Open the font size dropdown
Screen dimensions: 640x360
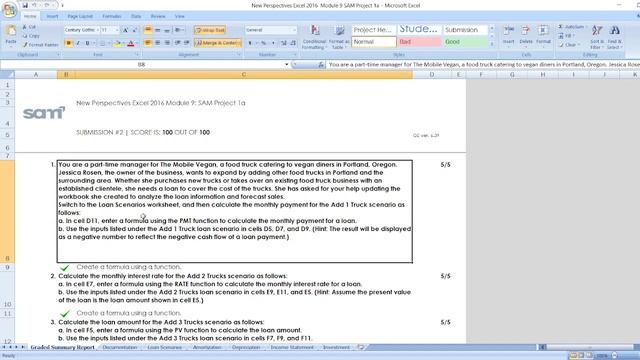click(117, 30)
